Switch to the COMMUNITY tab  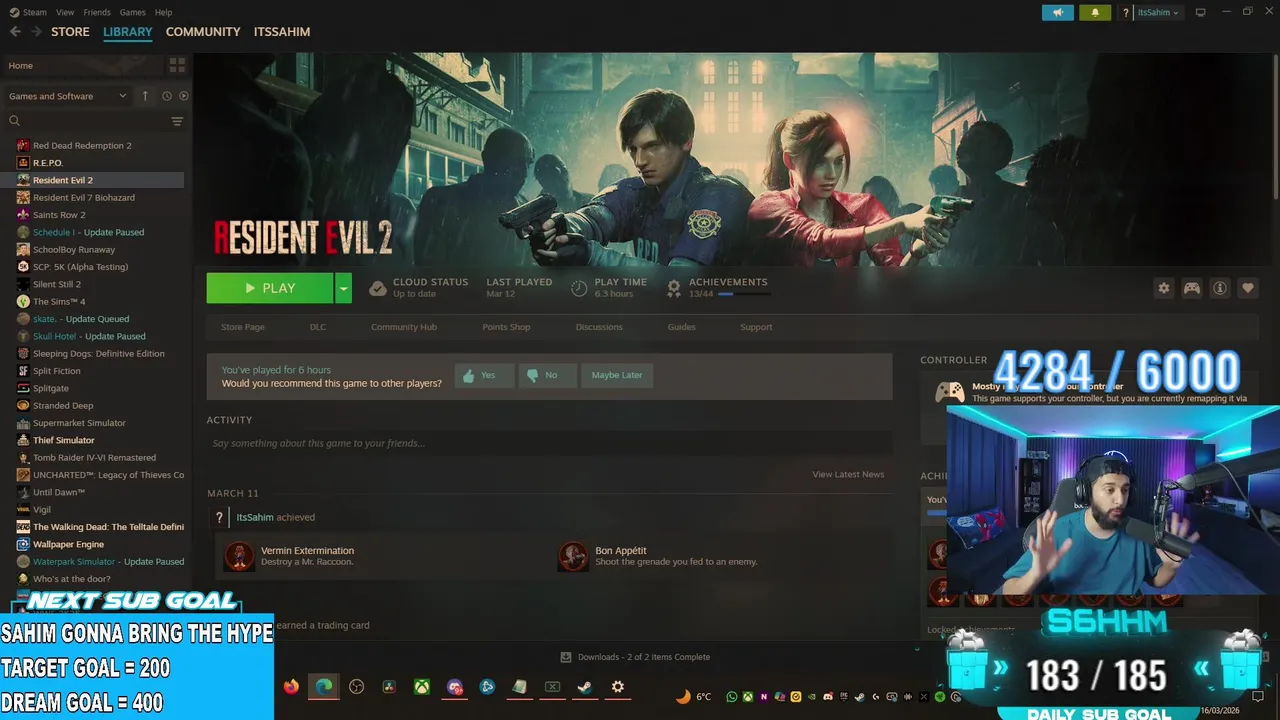pyautogui.click(x=203, y=32)
